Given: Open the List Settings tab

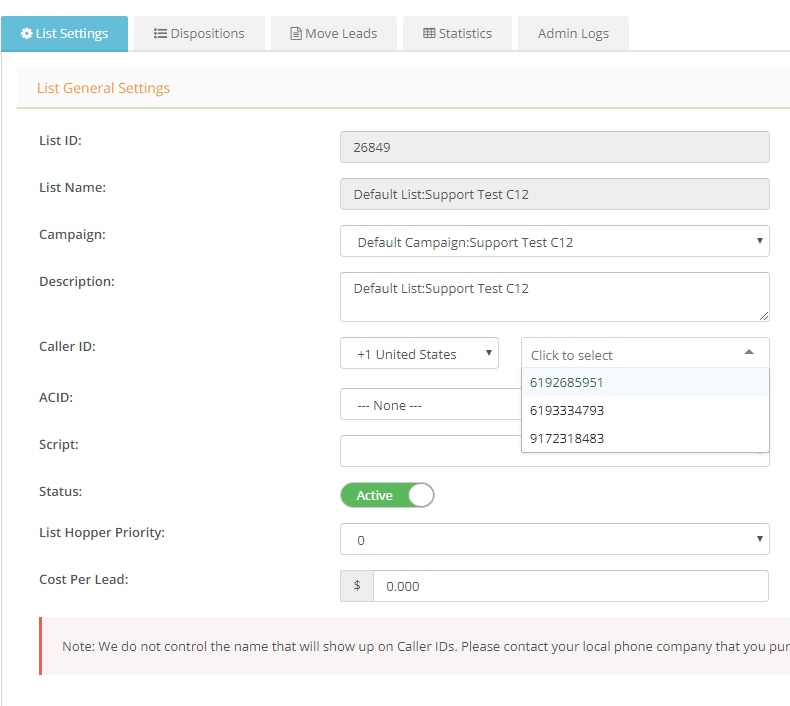Looking at the screenshot, I should pyautogui.click(x=64, y=34).
